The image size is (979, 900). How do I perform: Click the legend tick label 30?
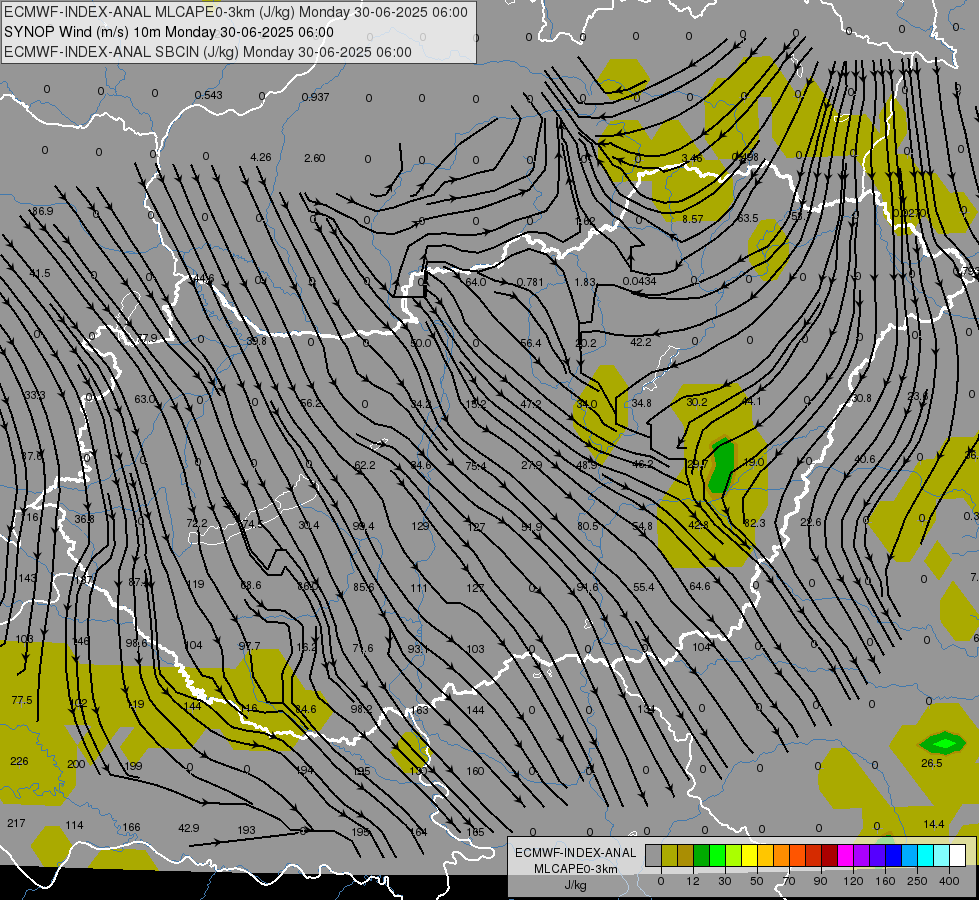[724, 881]
